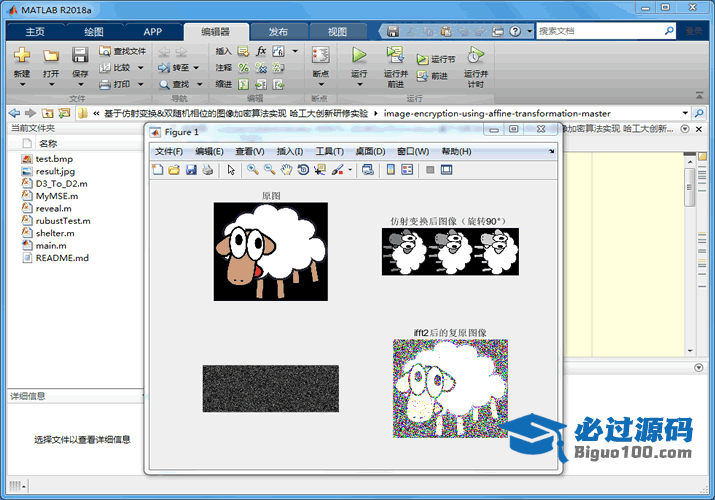Open 文件(F) menu in the Figure 1 window
This screenshot has height=500, width=715.
tap(169, 151)
